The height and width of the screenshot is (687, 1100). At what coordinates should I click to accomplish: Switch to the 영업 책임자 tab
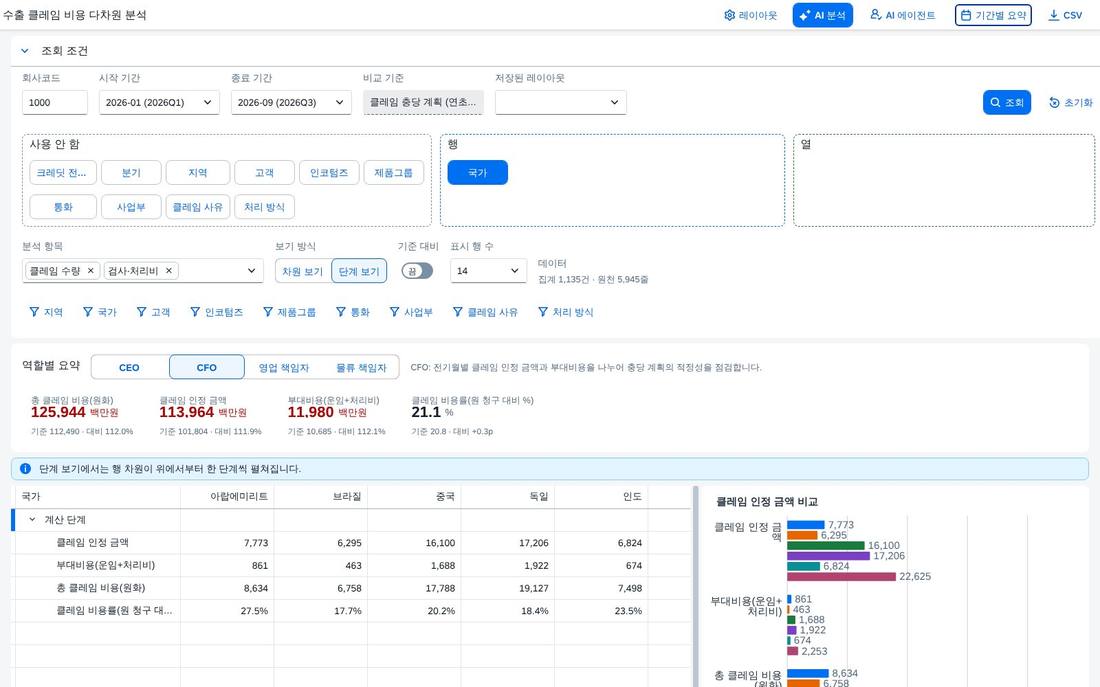283,367
